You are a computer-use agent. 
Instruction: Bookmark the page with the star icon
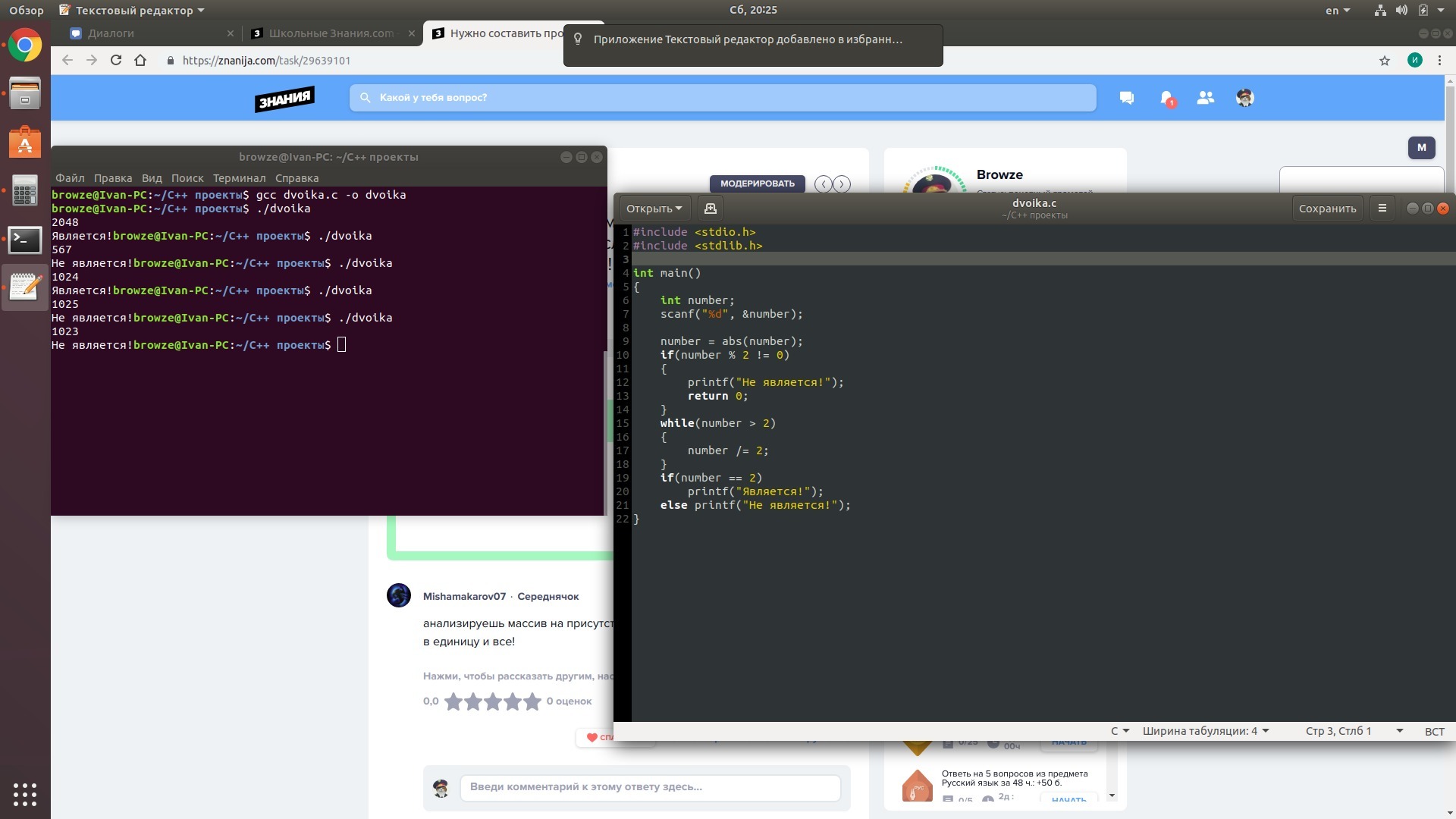(x=1384, y=61)
